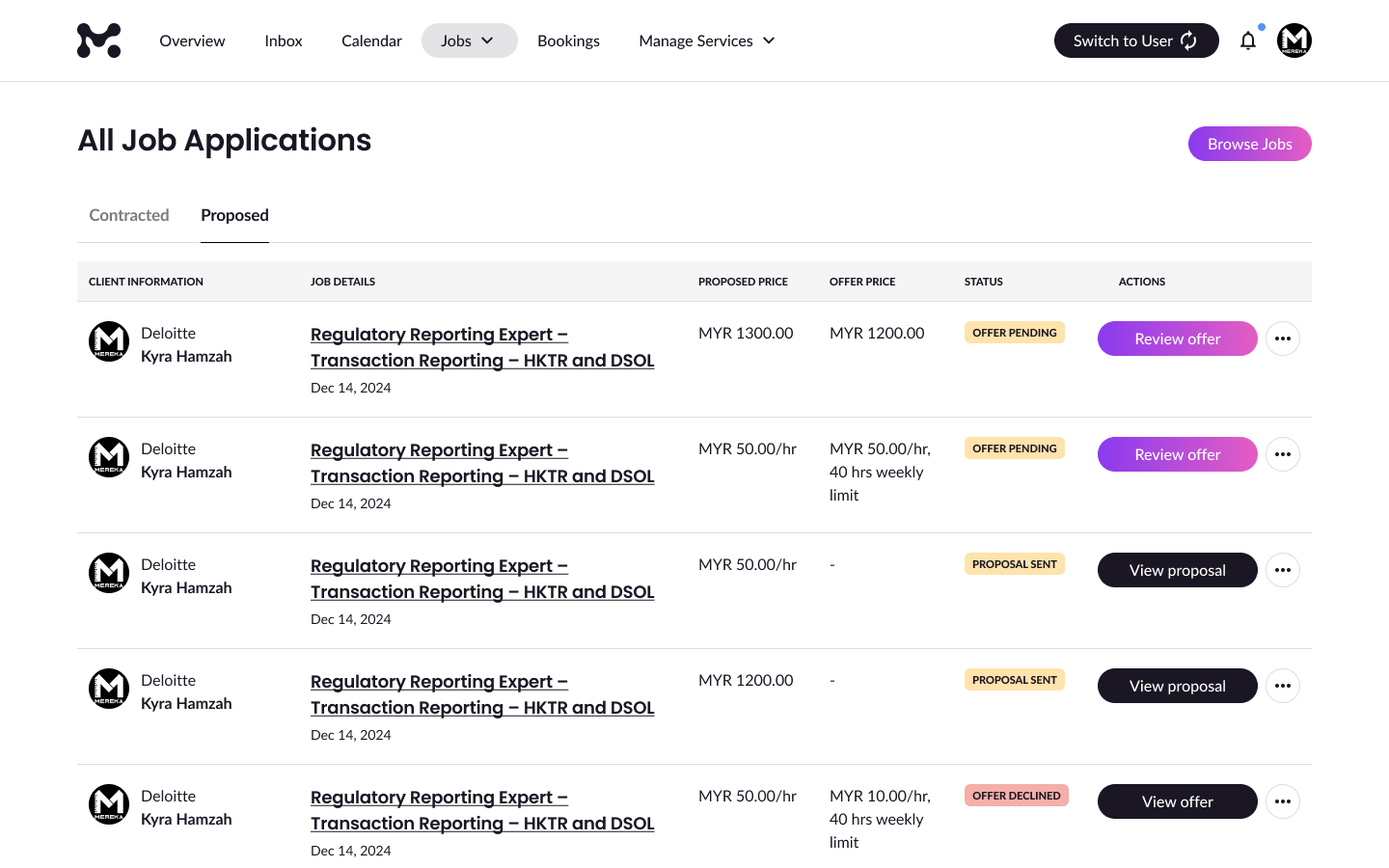1389x868 pixels.
Task: Review the offer of MYR 1200.00
Action: 1177,339
